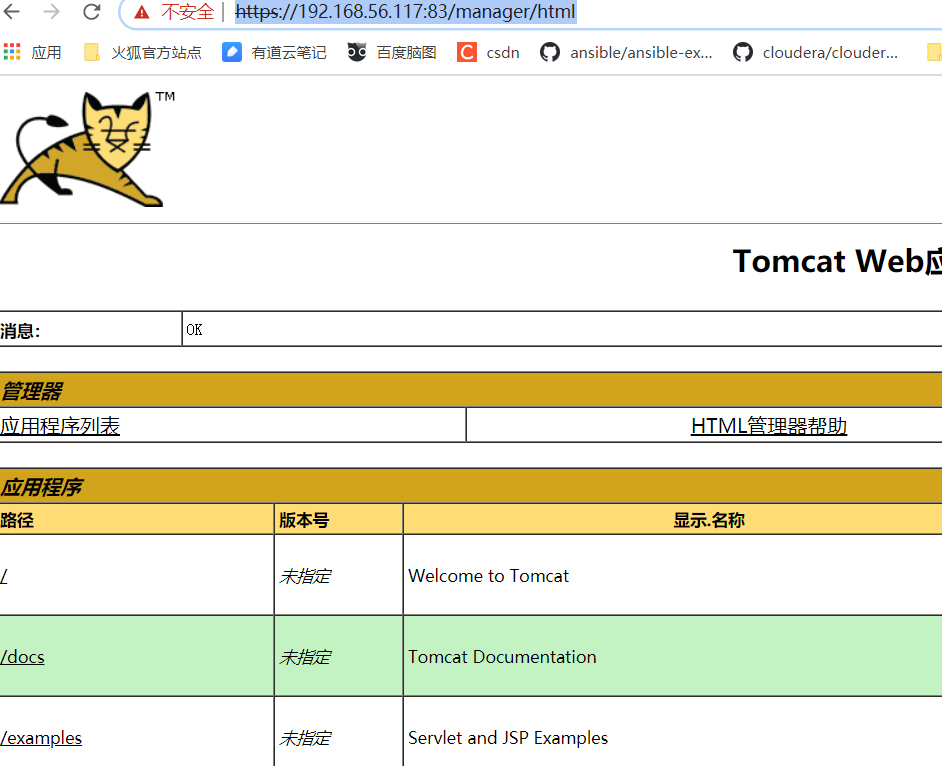Open the root / application path link

point(4,576)
